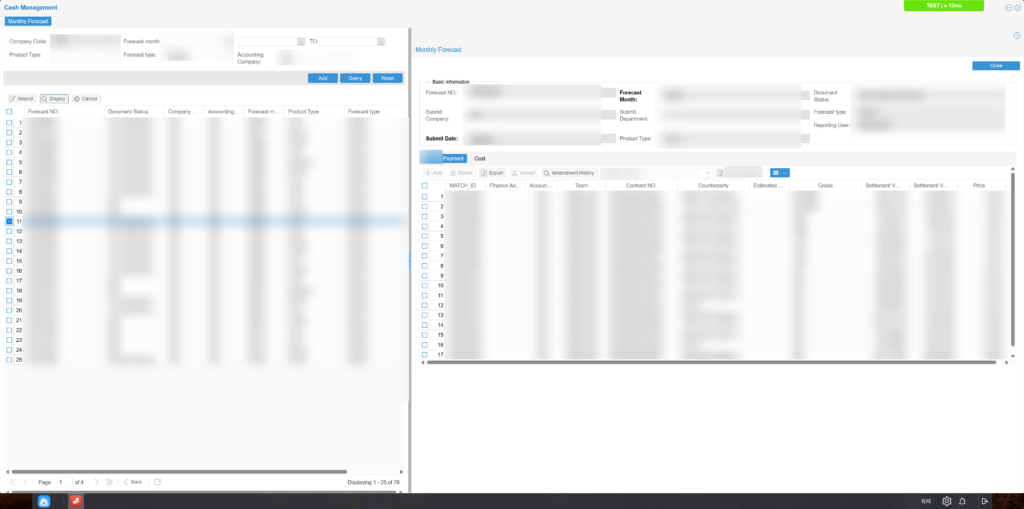
Task: Open Amendment History
Action: [569, 173]
